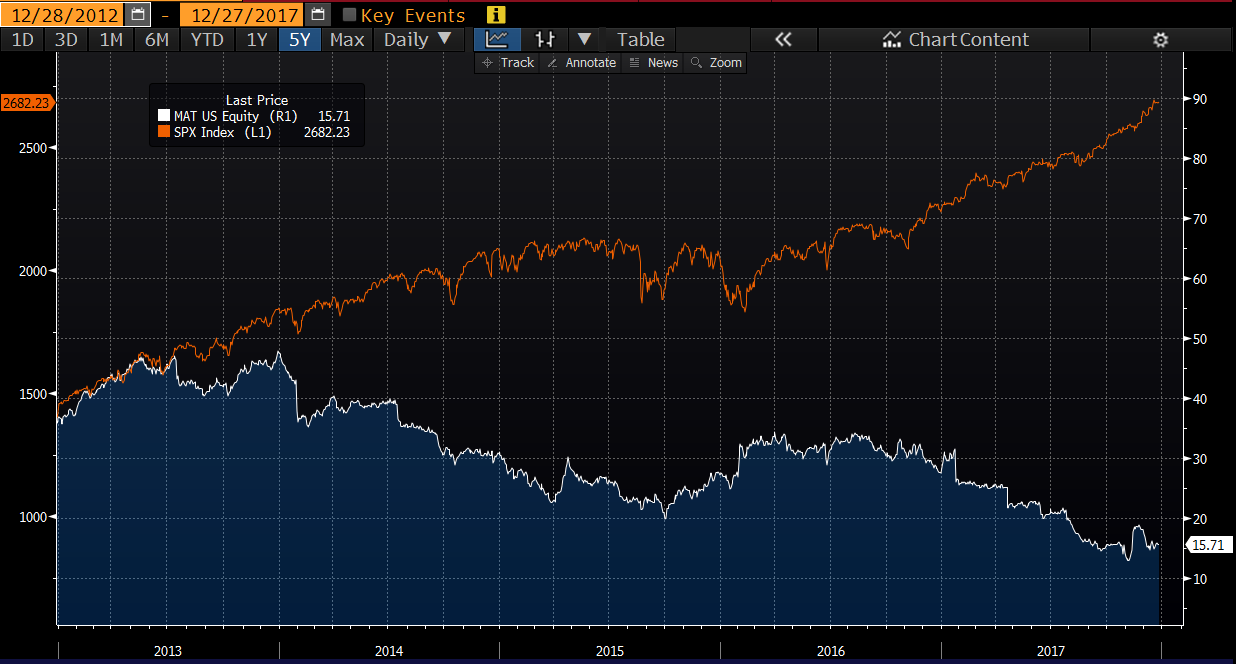Activate the Track crosshair tool
1236x664 pixels.
click(x=508, y=62)
